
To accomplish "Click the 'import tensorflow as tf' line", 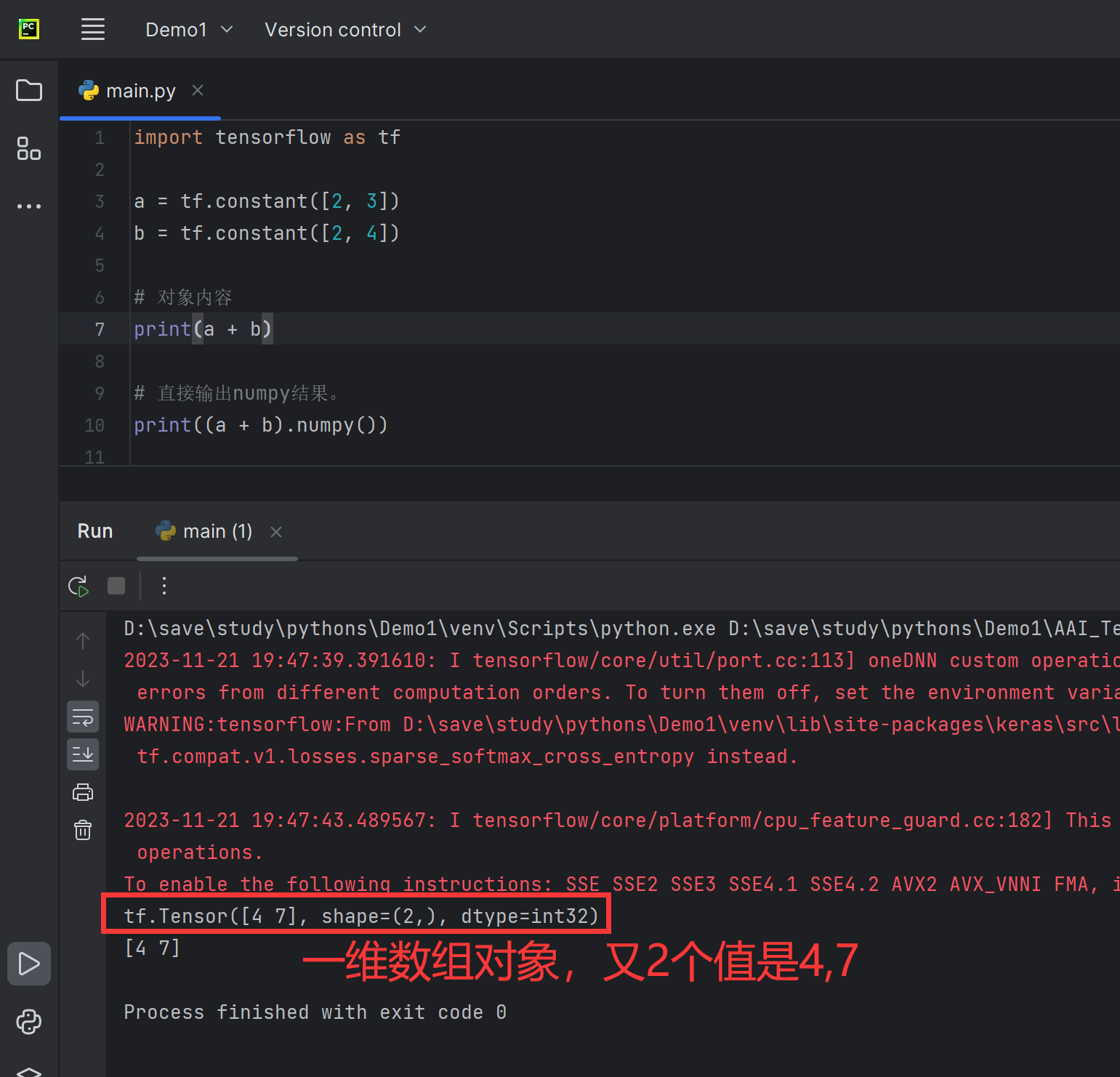I will pyautogui.click(x=267, y=137).
